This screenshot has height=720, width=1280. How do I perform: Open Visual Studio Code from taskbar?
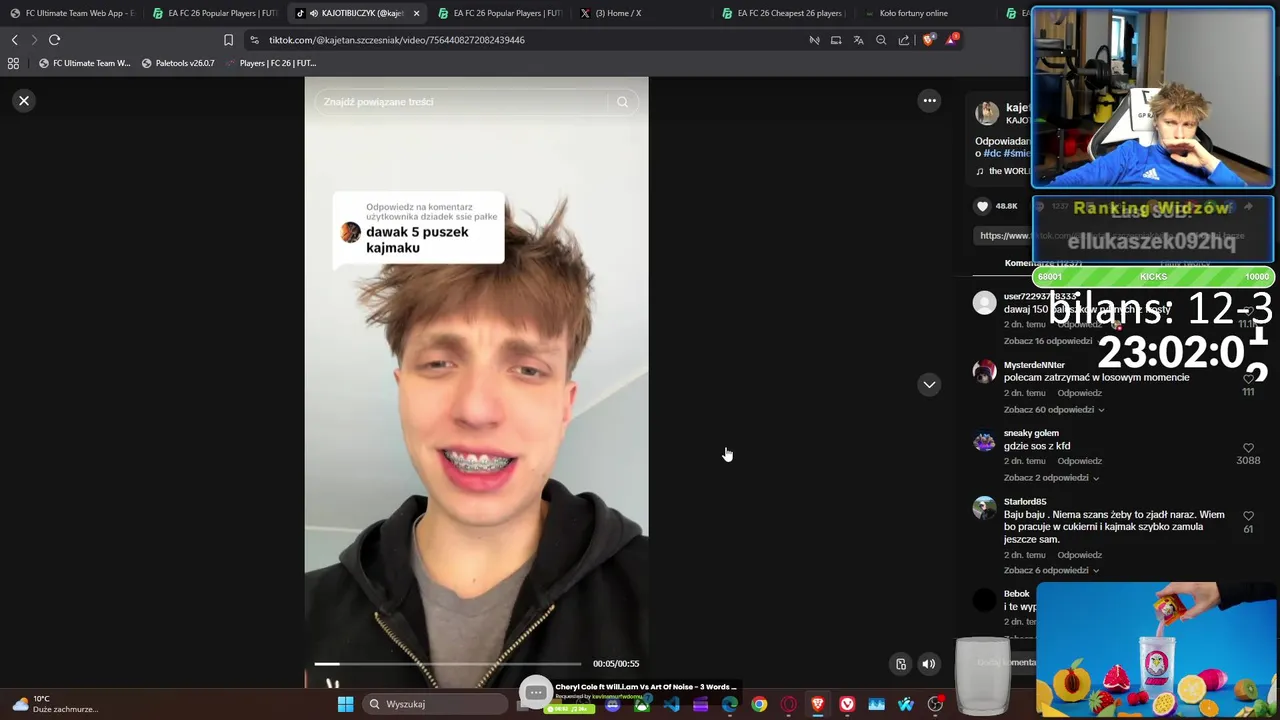click(x=671, y=704)
